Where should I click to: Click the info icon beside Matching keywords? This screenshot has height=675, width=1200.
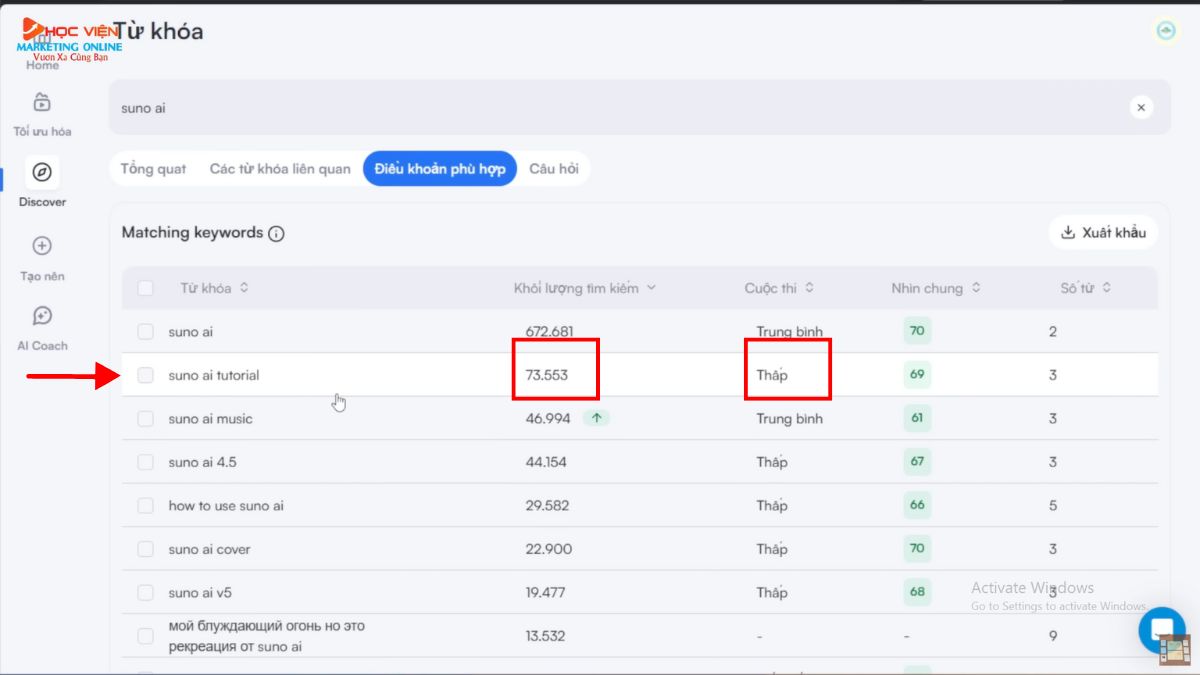(277, 234)
